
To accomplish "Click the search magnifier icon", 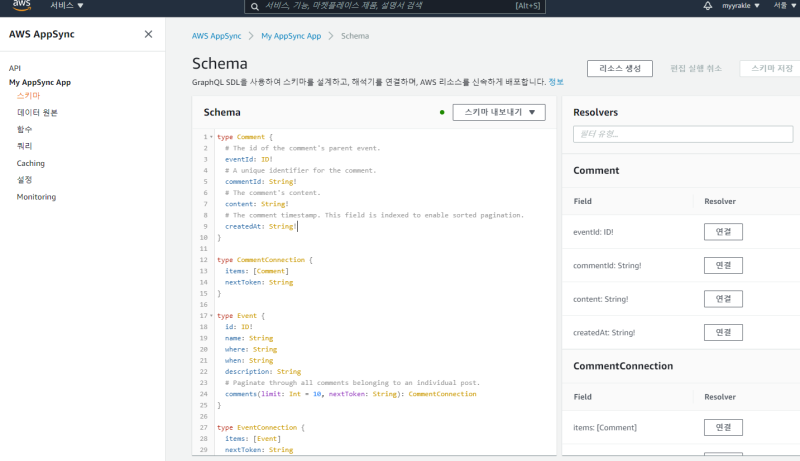I will [256, 6].
